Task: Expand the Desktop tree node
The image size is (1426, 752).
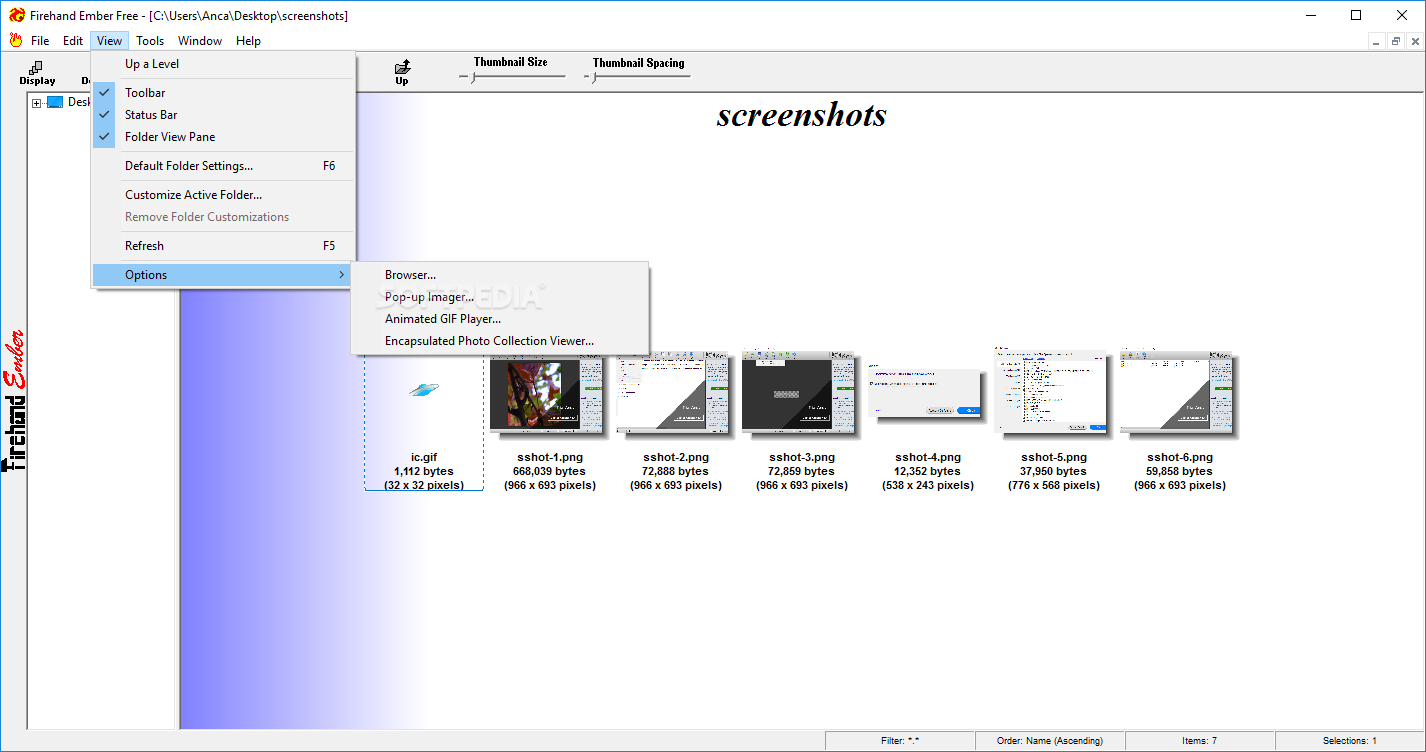Action: coord(37,103)
